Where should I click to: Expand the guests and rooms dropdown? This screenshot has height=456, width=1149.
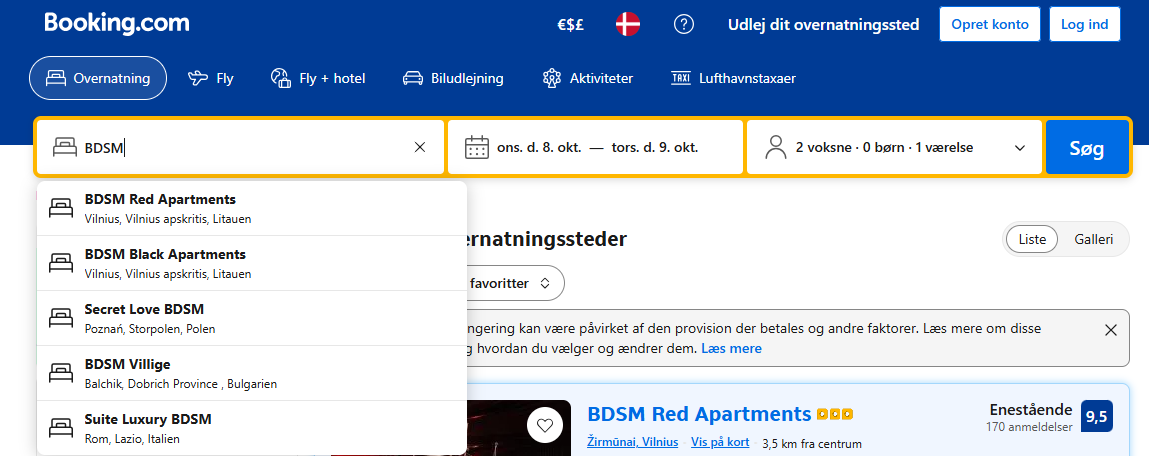tap(1020, 148)
